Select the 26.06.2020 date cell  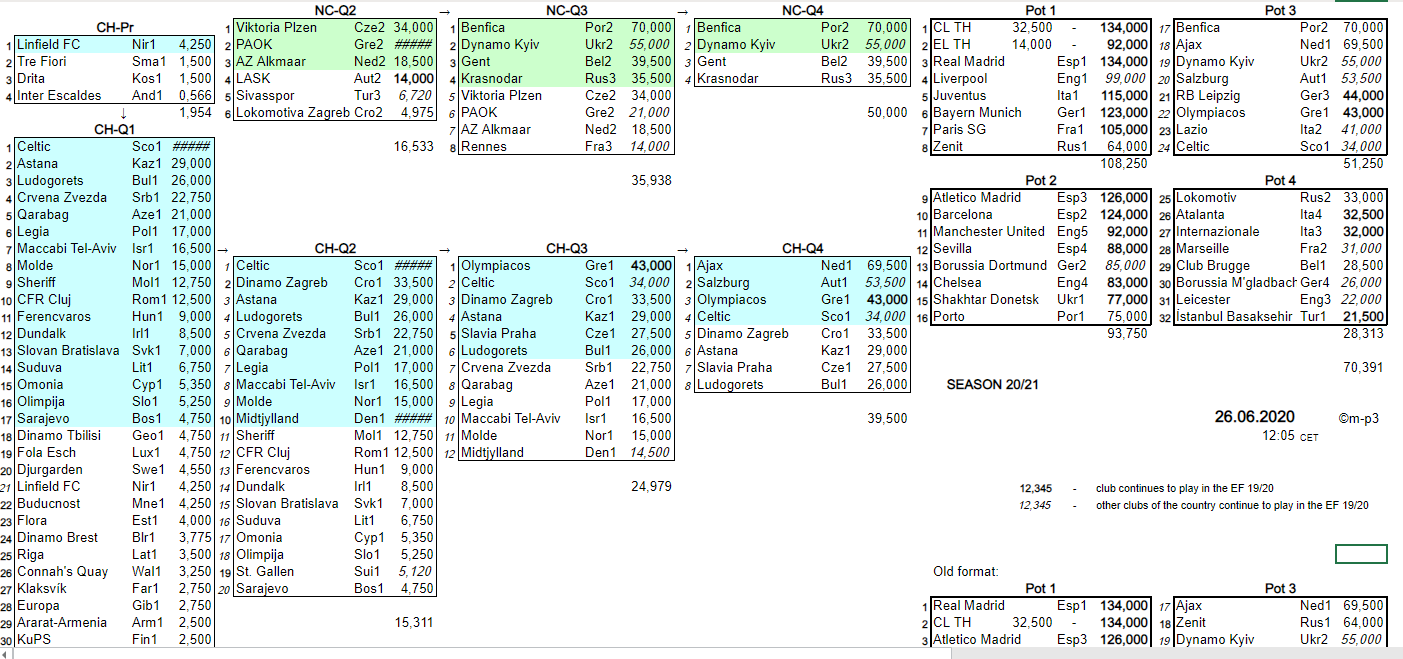(1255, 417)
